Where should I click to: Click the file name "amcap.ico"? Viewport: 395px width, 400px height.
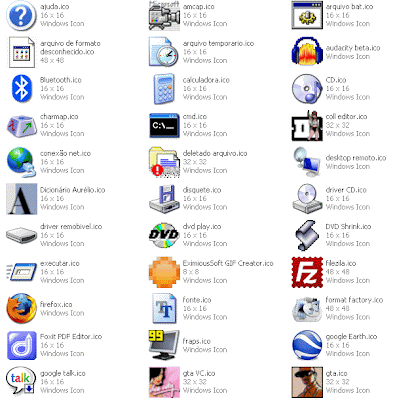(199, 7)
